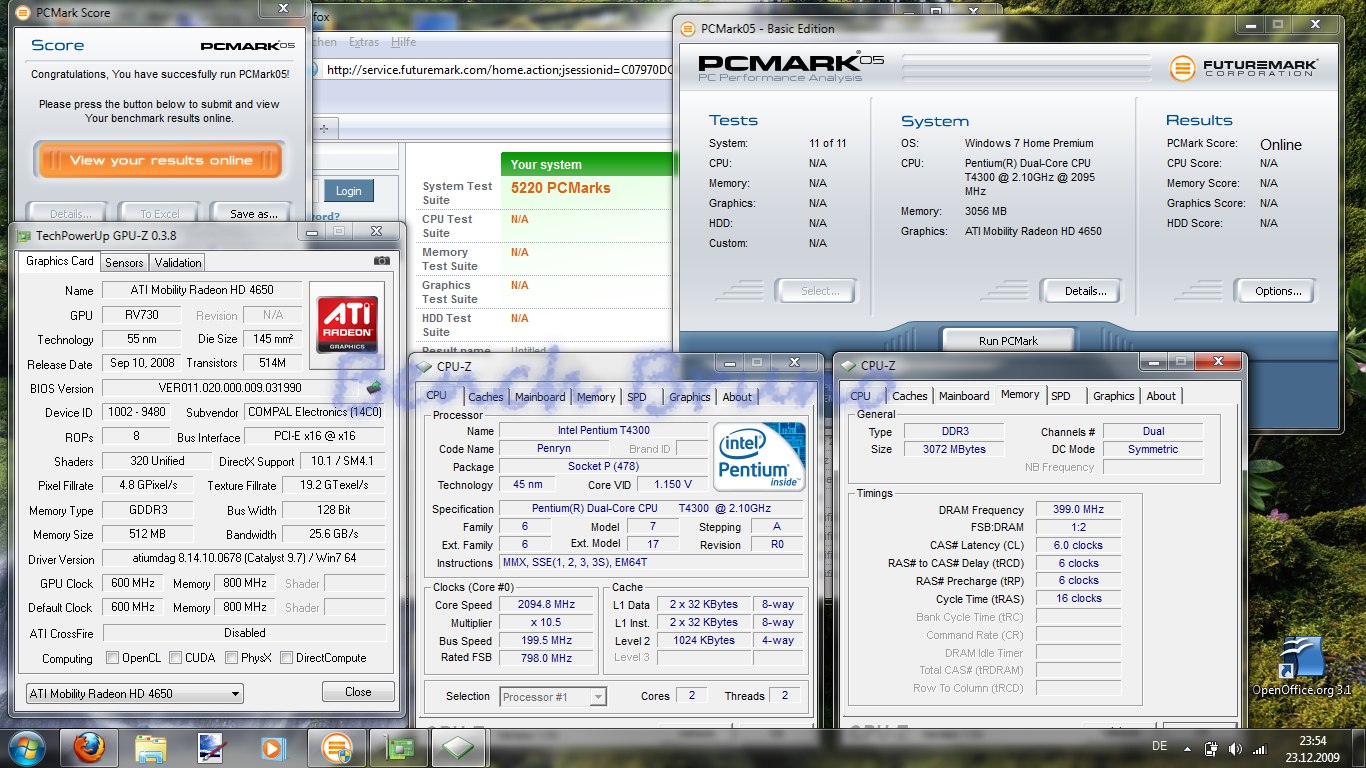Click the 3072 MBytes memory size field
The height and width of the screenshot is (768, 1366).
(954, 449)
